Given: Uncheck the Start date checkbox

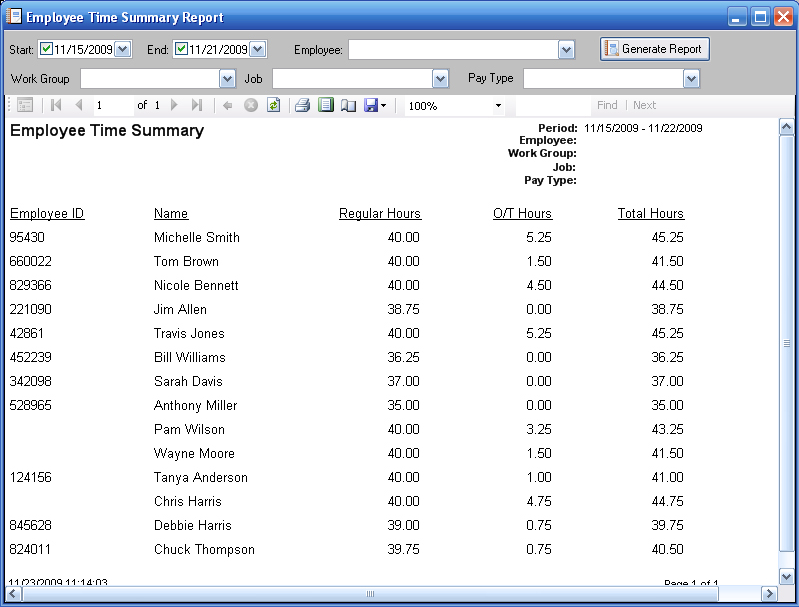Looking at the screenshot, I should (x=45, y=49).
